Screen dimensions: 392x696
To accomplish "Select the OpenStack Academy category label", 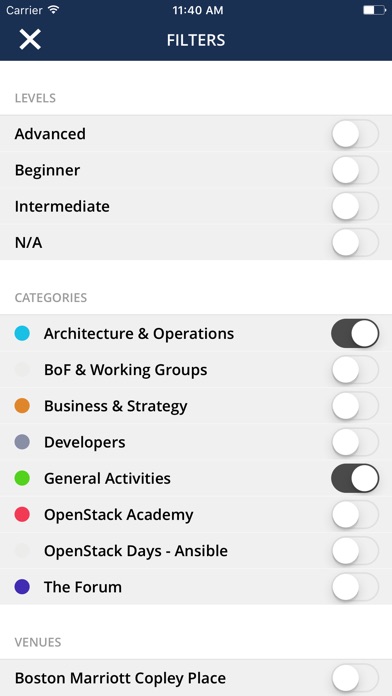I will click(119, 515).
